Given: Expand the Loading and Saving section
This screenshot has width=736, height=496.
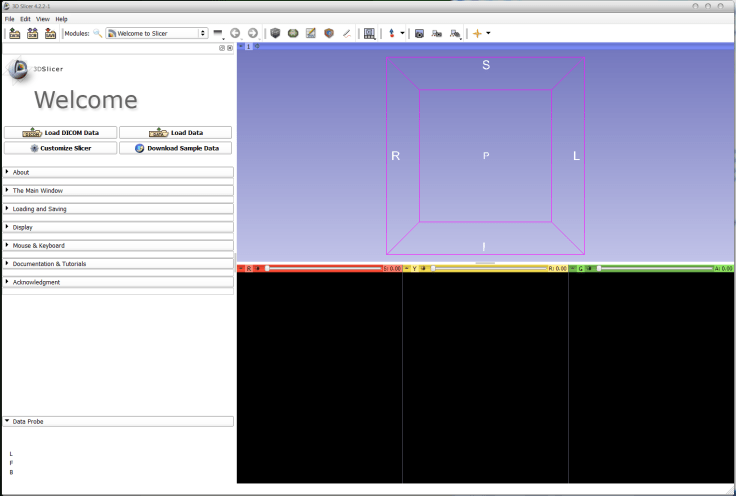Looking at the screenshot, I should (118, 209).
